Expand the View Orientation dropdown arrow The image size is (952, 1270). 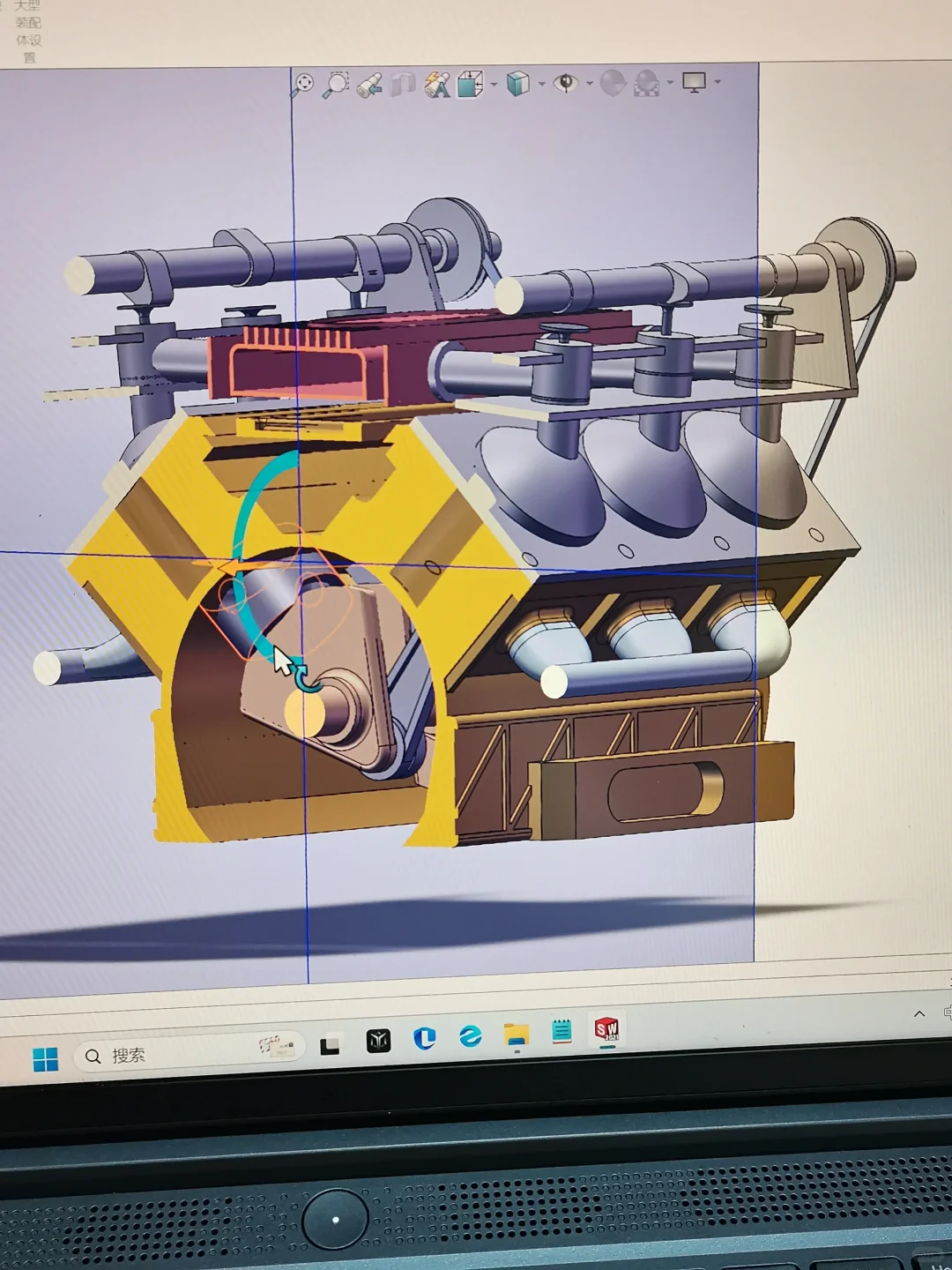pos(493,86)
